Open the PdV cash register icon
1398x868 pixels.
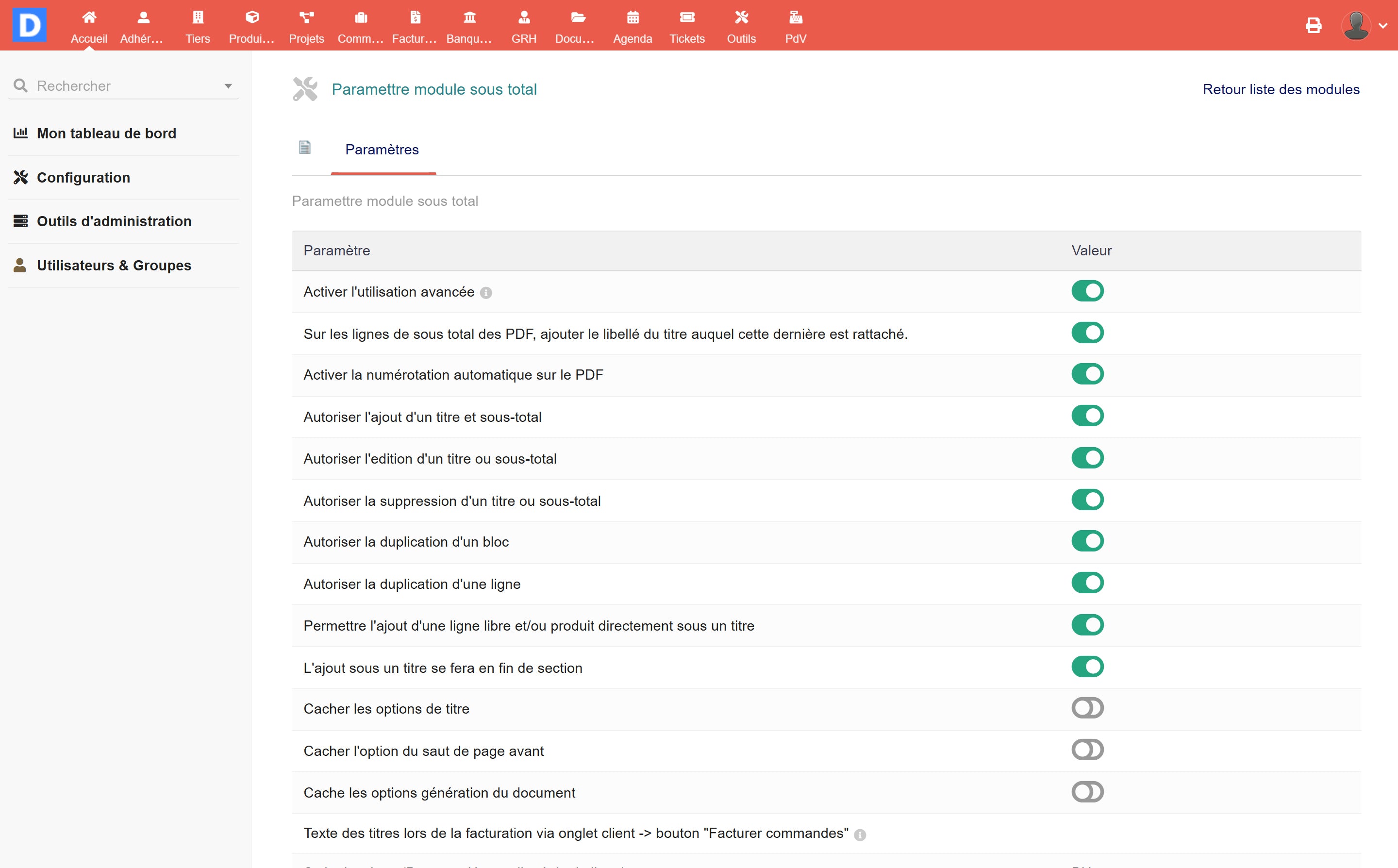tap(796, 18)
